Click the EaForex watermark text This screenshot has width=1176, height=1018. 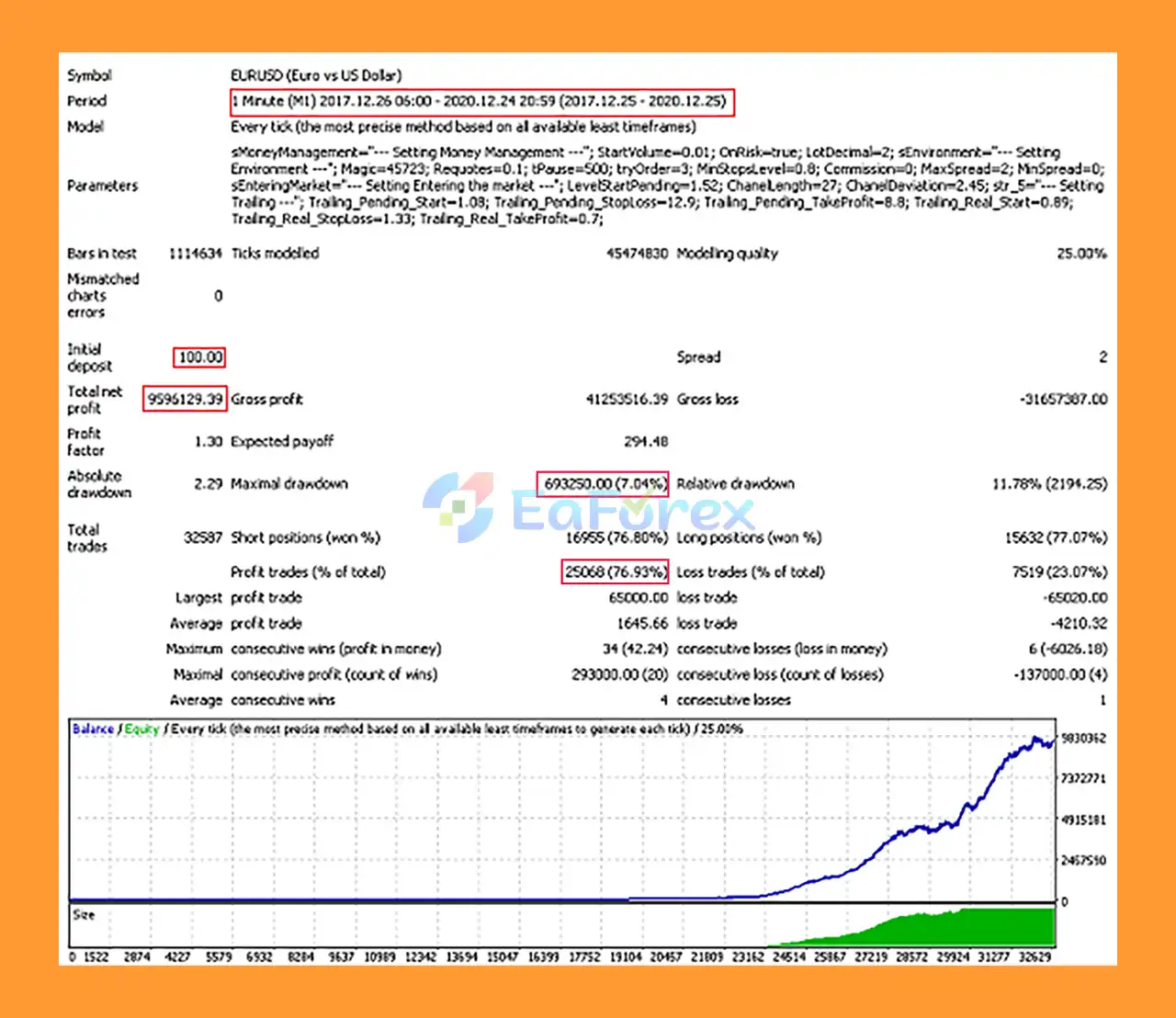632,512
